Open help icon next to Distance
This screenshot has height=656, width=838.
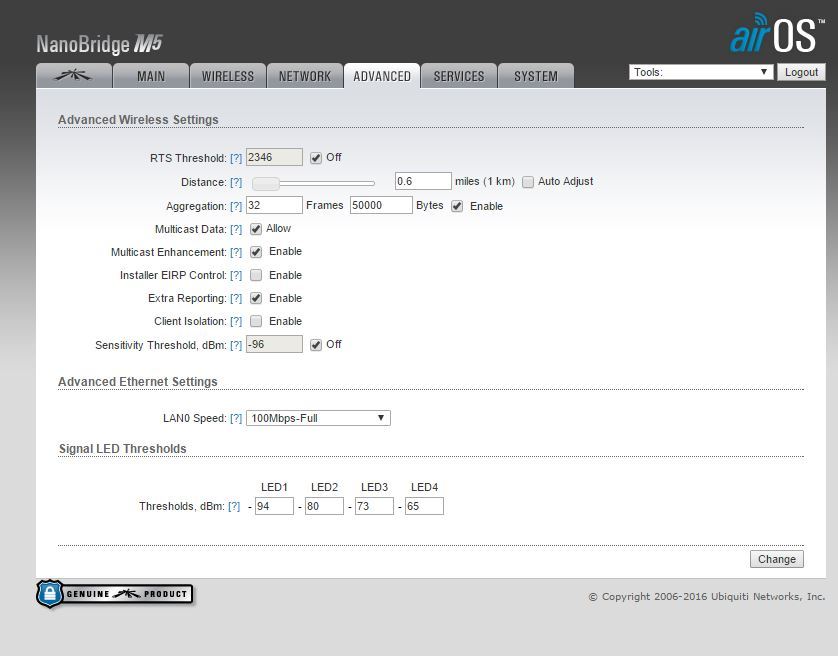coord(236,182)
